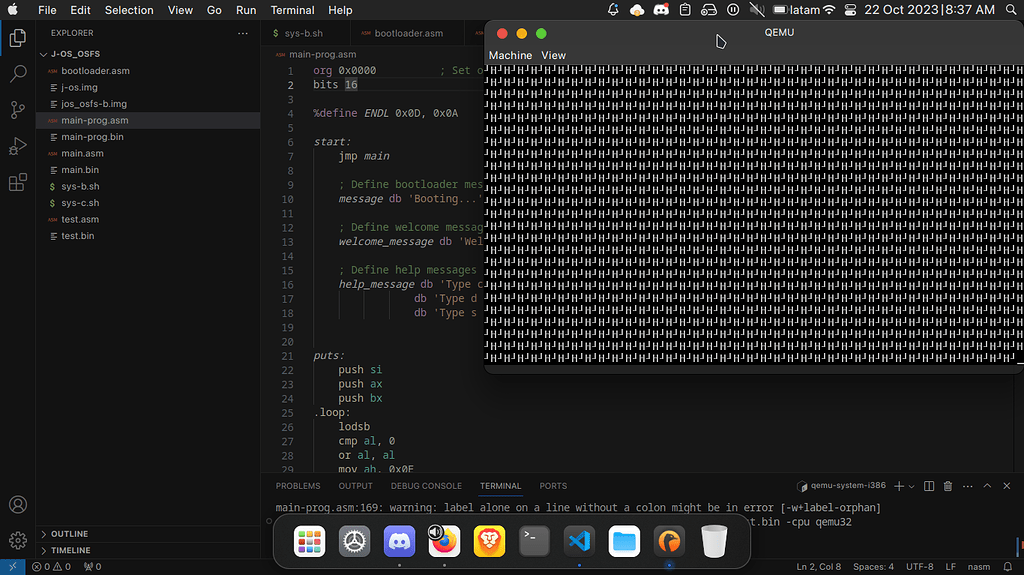Change encoding via UTF-8 status item
Screen dimensions: 1024x575
click(x=920, y=567)
